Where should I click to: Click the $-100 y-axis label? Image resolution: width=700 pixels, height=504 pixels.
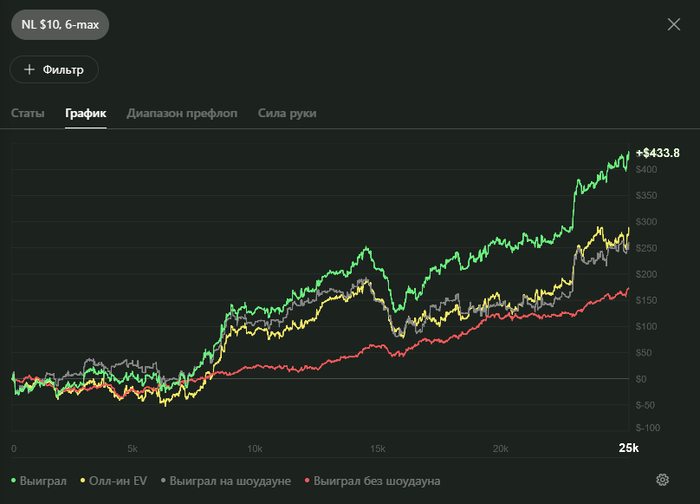click(x=648, y=428)
